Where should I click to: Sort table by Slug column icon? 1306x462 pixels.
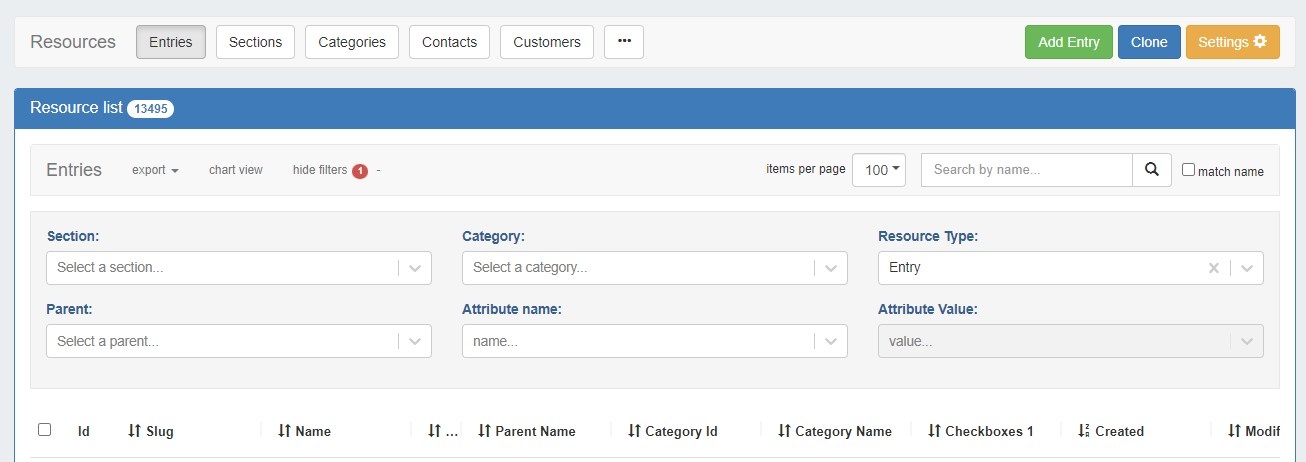135,431
